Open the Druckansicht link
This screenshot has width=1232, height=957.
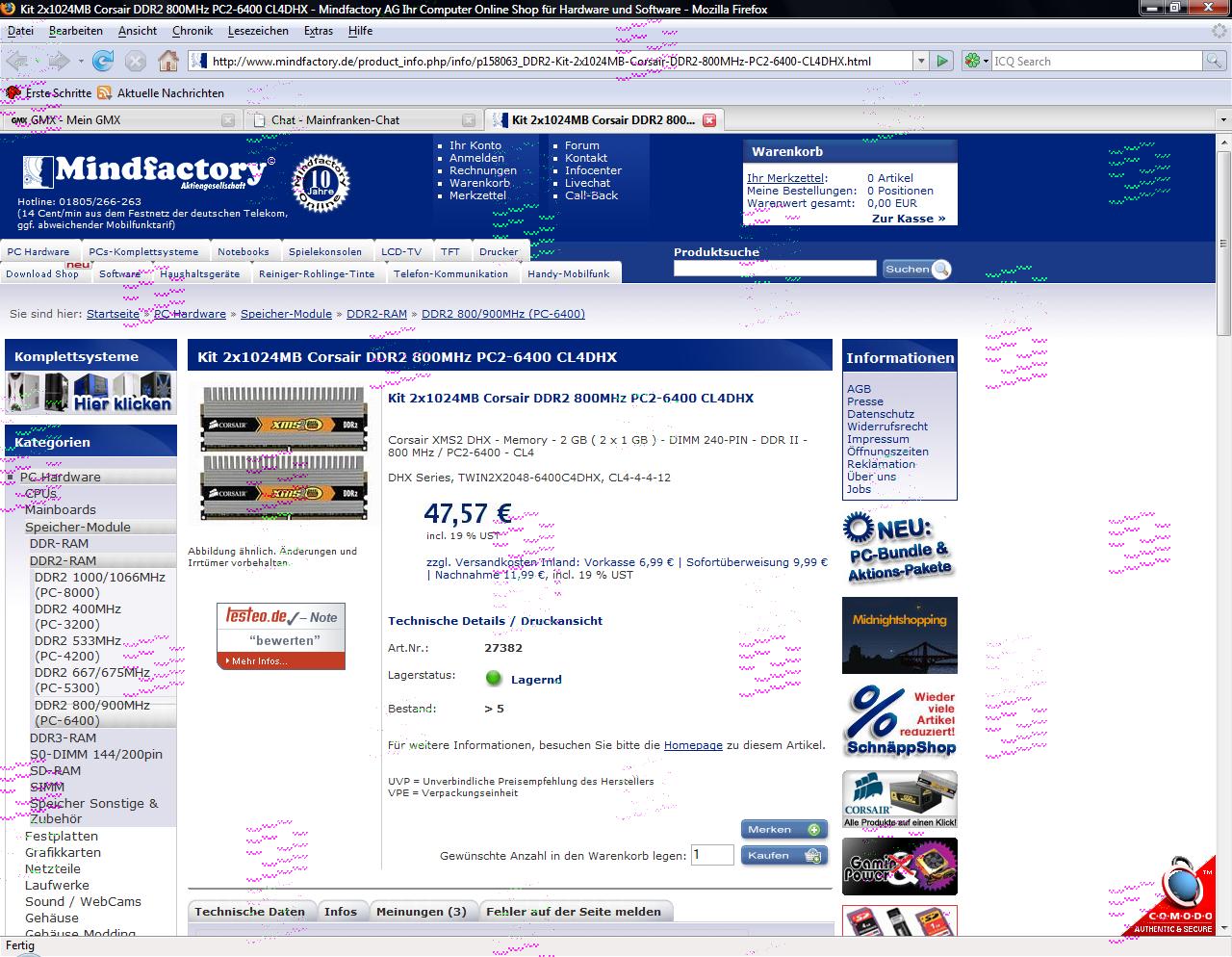pos(562,621)
